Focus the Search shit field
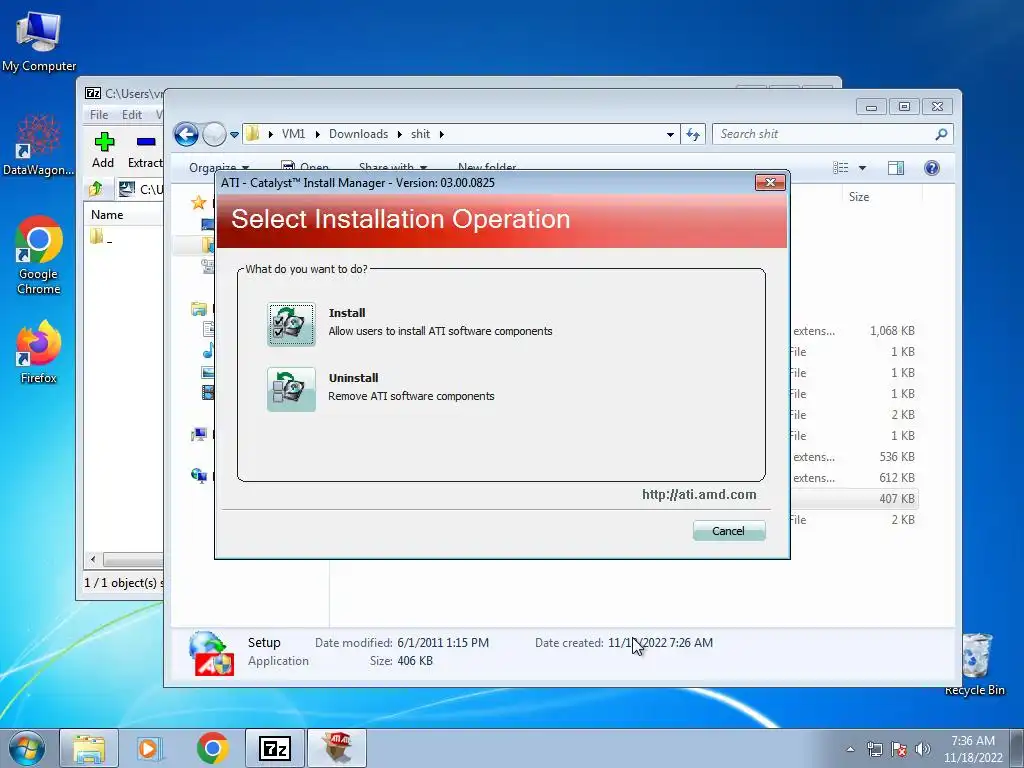Image resolution: width=1024 pixels, height=768 pixels. [x=833, y=134]
